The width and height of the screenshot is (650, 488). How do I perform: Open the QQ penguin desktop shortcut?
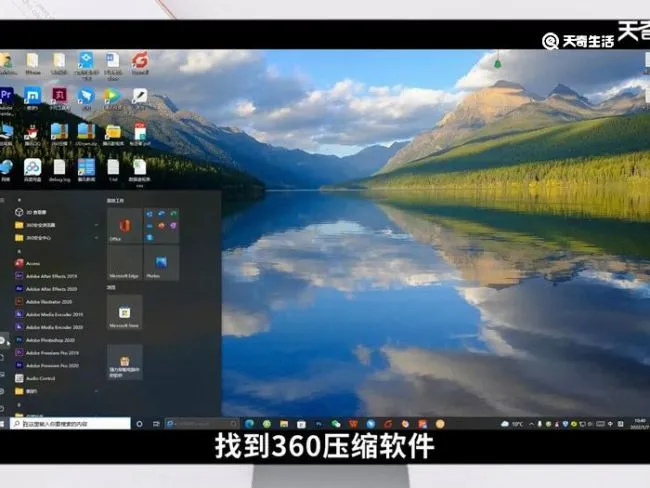(32, 135)
